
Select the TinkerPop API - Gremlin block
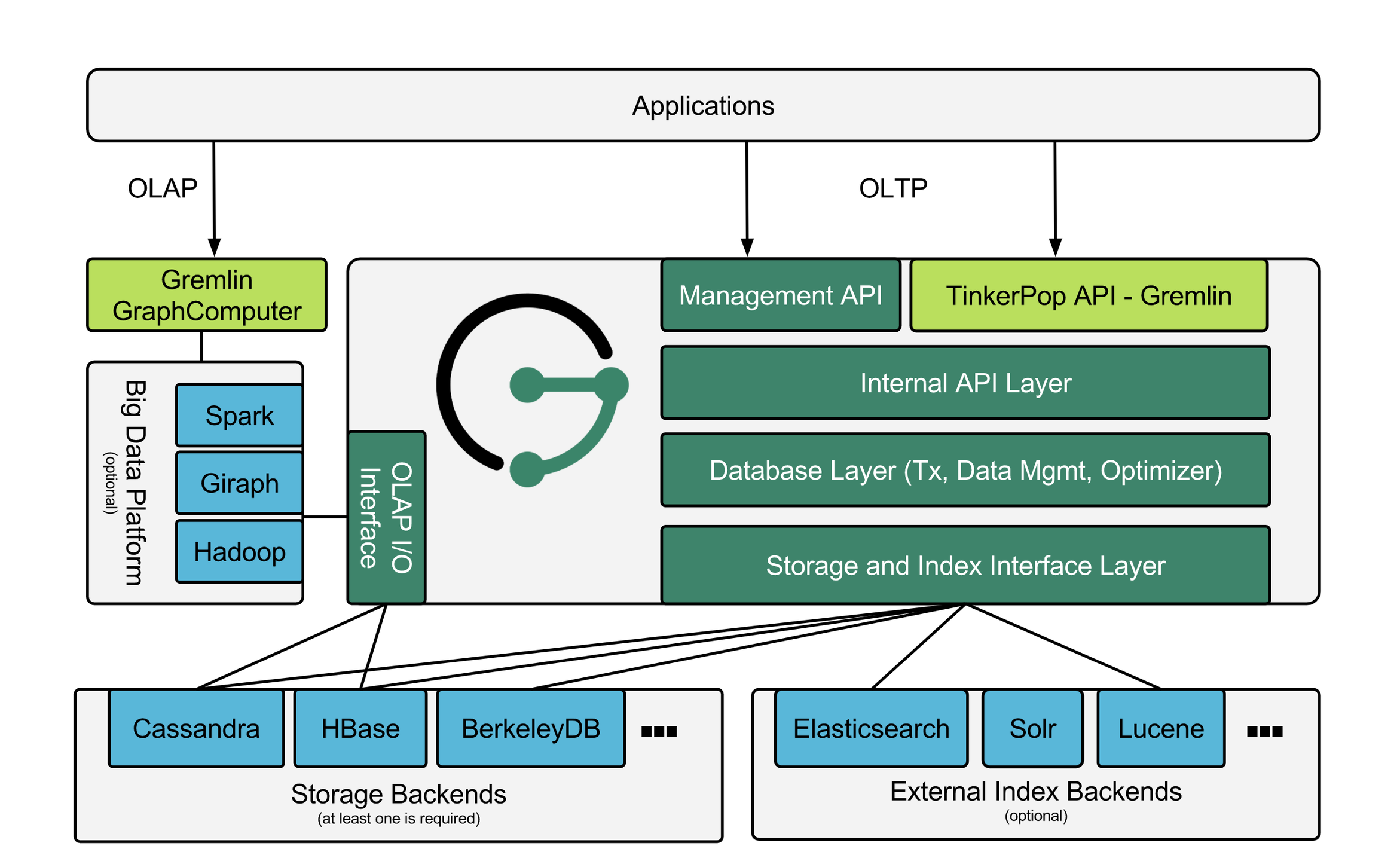[1089, 295]
